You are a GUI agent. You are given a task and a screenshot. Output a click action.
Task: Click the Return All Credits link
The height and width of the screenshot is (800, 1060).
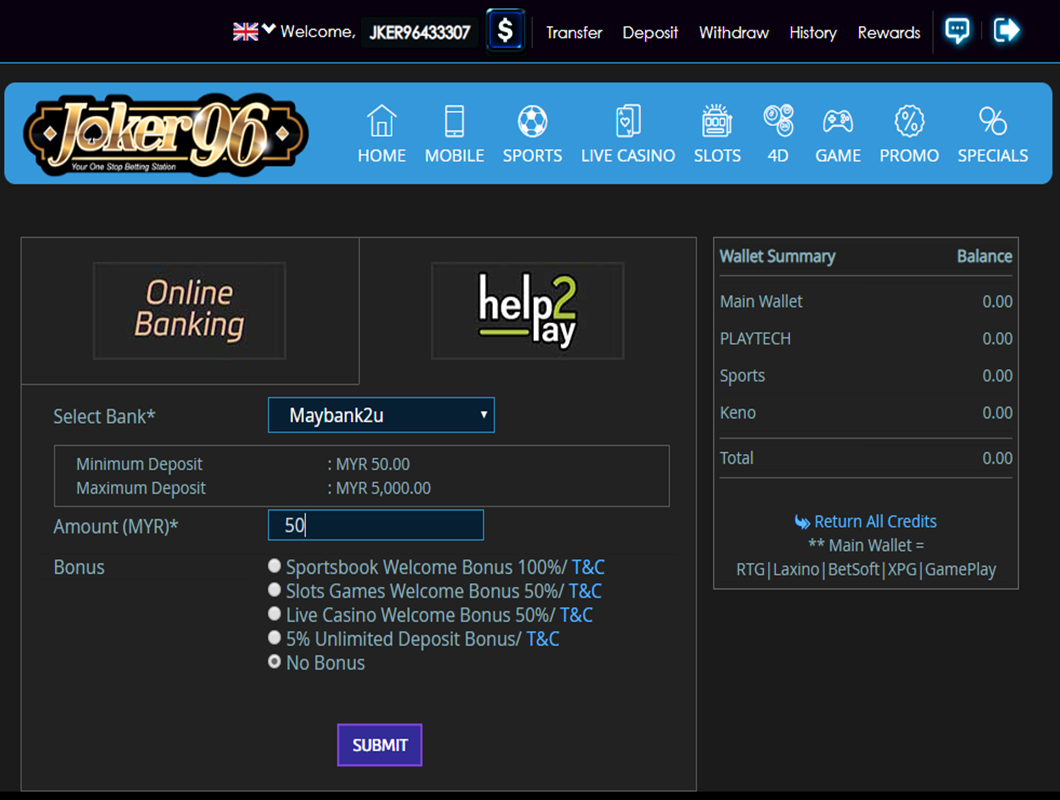[875, 521]
